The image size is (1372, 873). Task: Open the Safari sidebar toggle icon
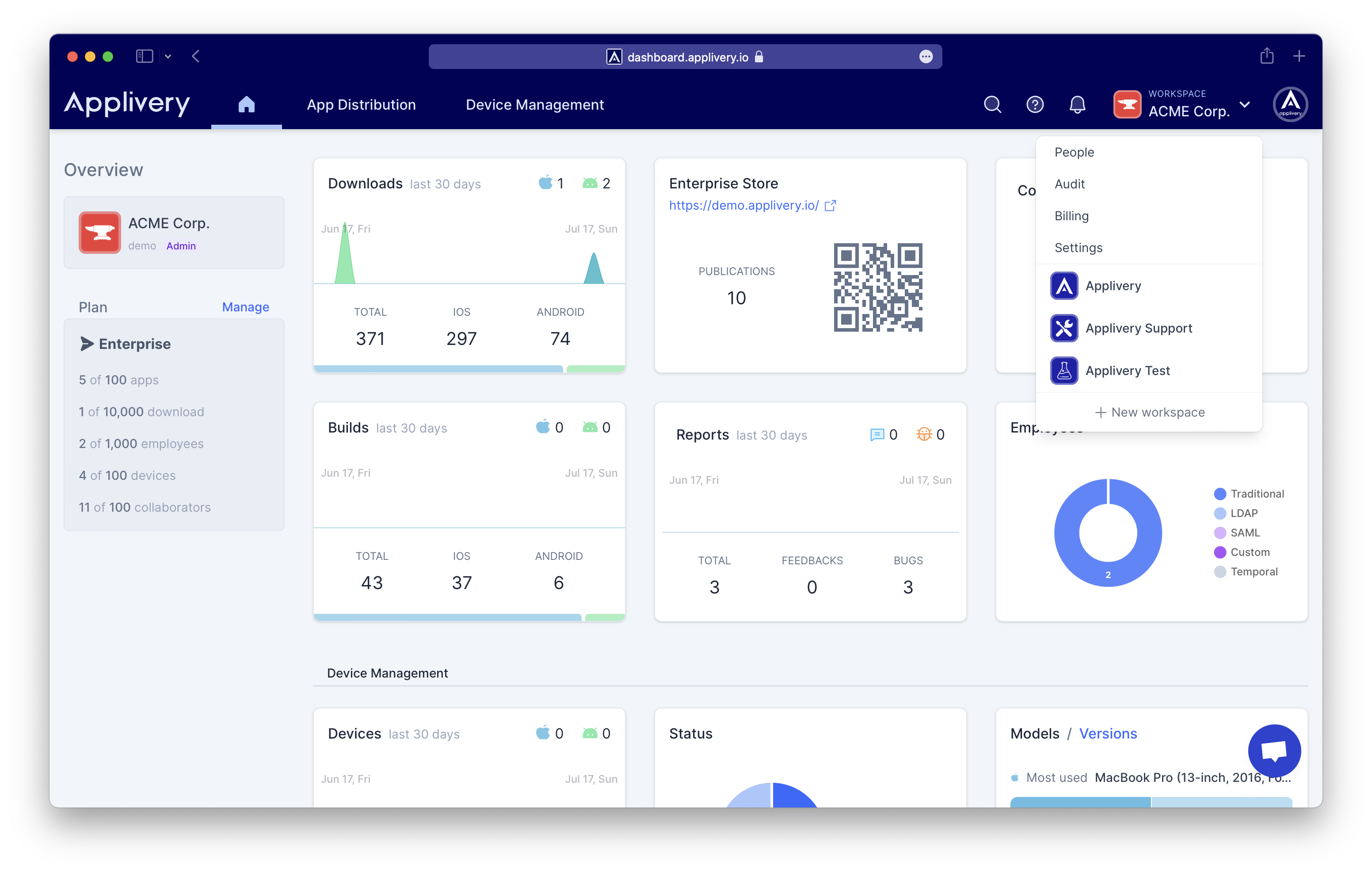point(144,56)
